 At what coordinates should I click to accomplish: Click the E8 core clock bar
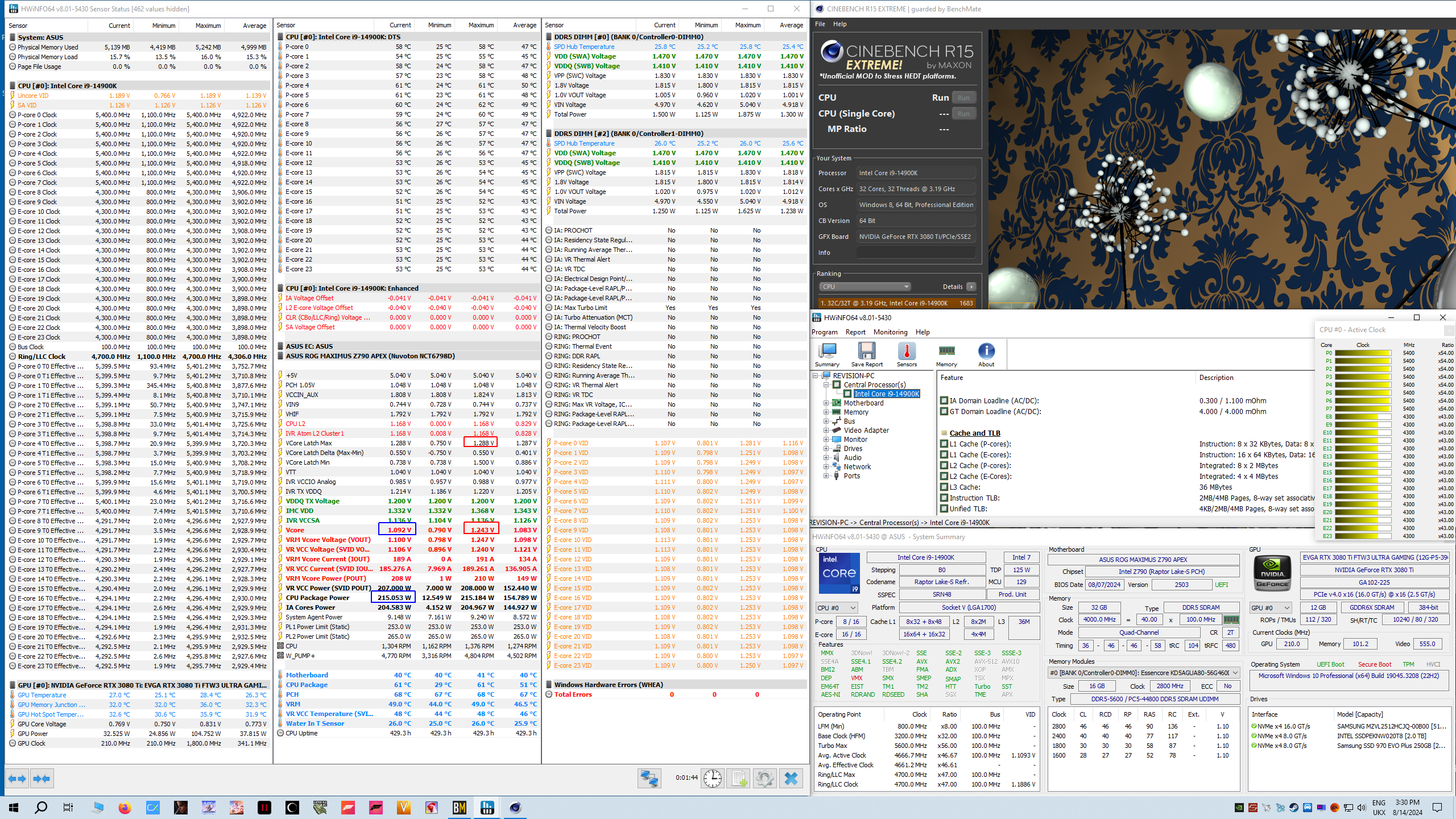pos(1363,417)
